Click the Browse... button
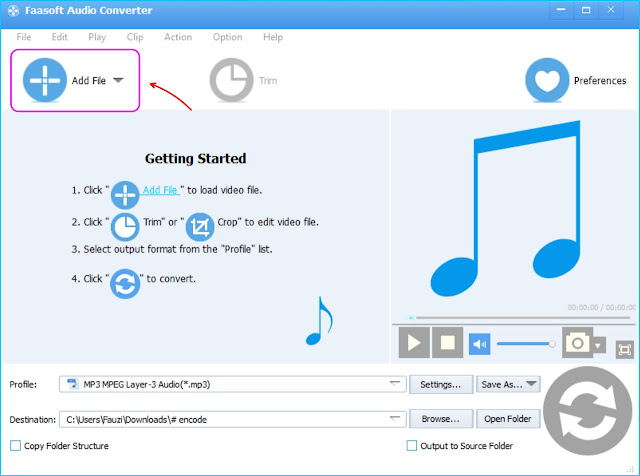This screenshot has width=640, height=476. (441, 419)
